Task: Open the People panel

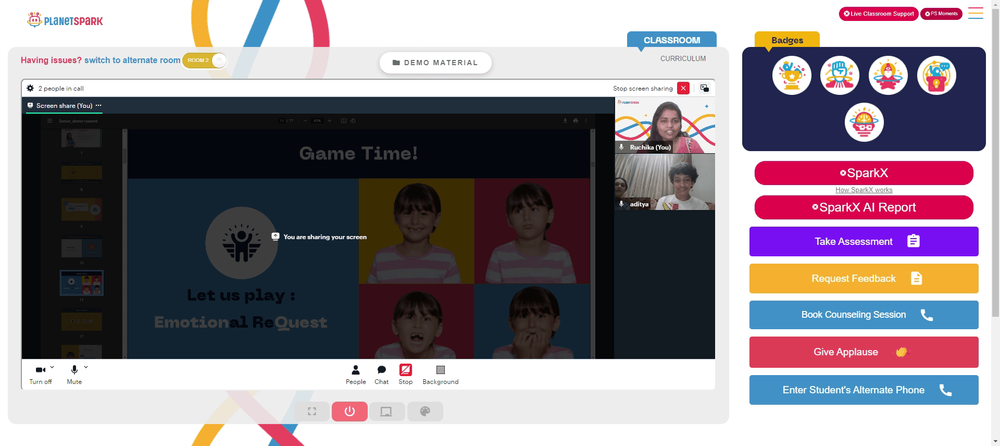Action: pyautogui.click(x=356, y=375)
